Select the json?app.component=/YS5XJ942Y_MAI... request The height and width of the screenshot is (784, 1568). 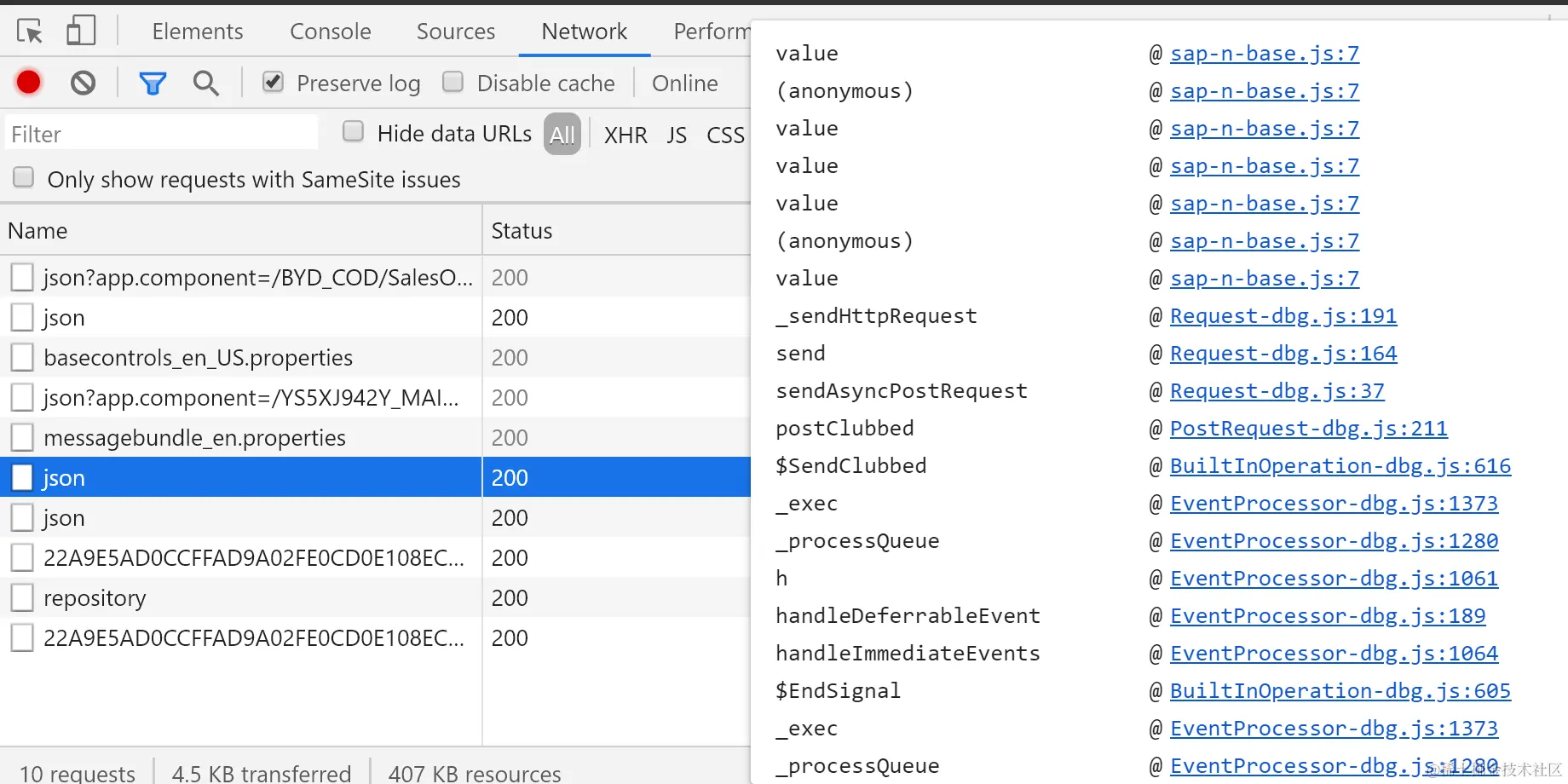click(x=375, y=397)
